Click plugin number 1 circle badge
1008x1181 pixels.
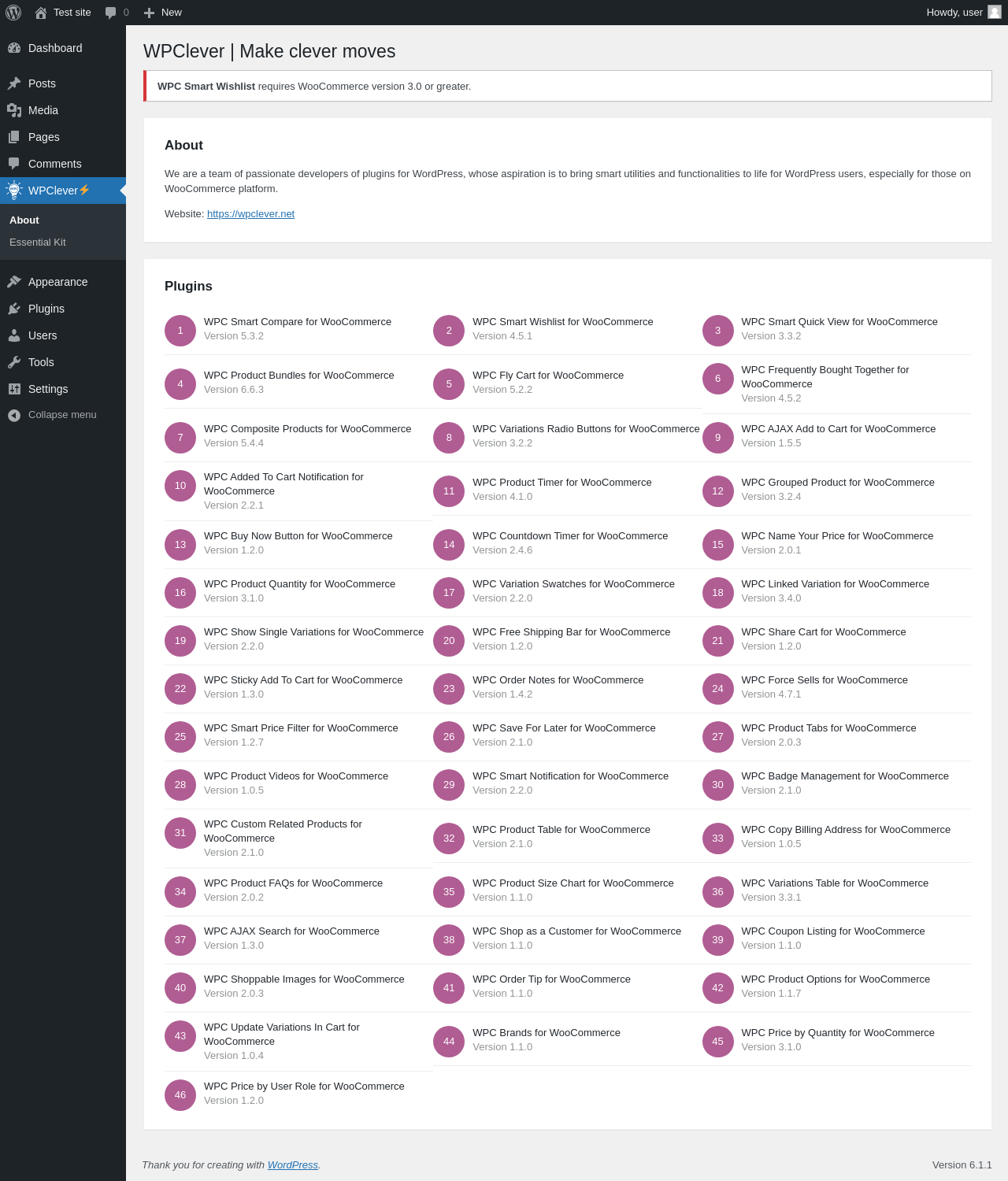180,331
